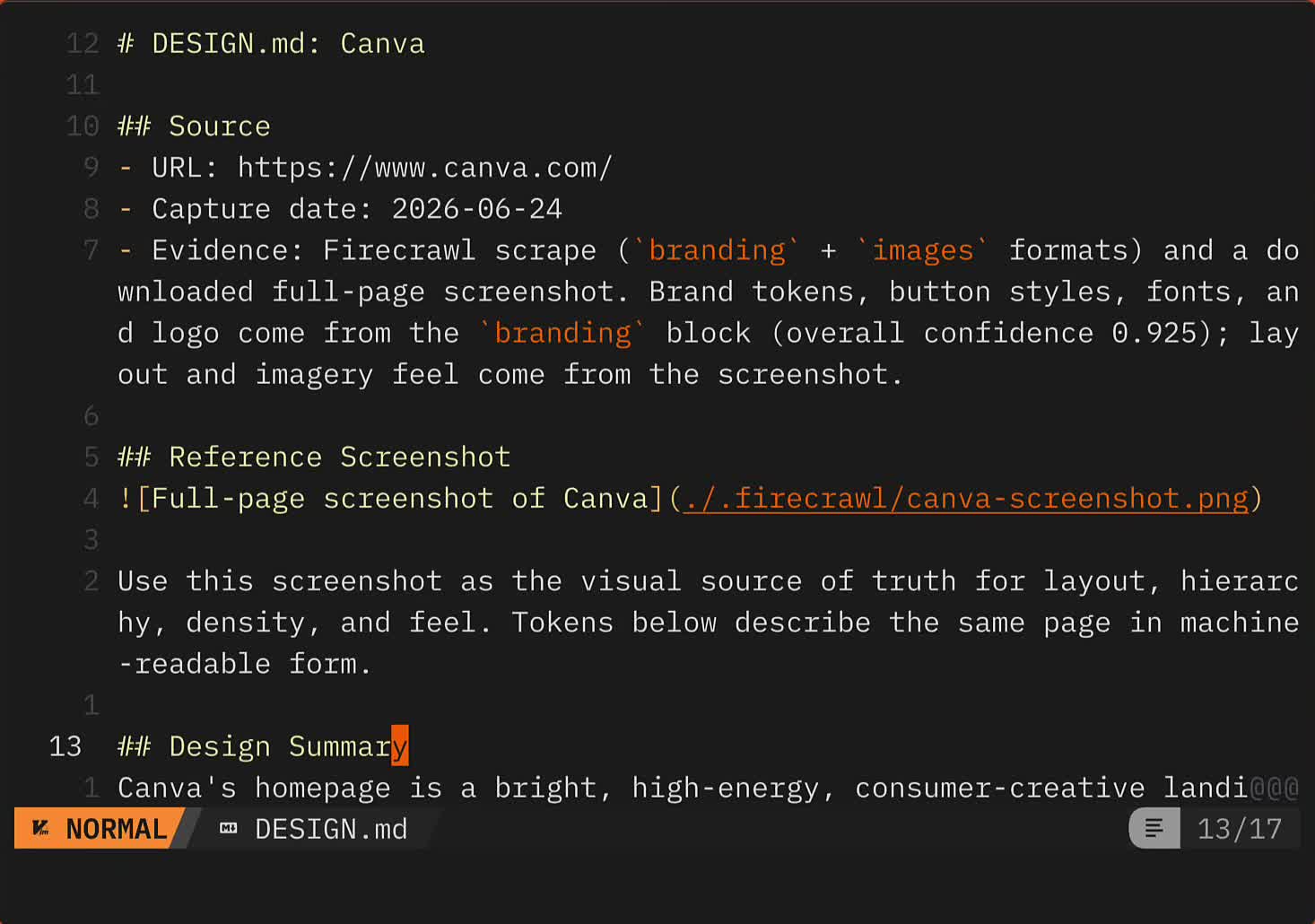Click the highlighted cursor on 'y' of Summary
Image resolution: width=1315 pixels, height=924 pixels.
400,745
